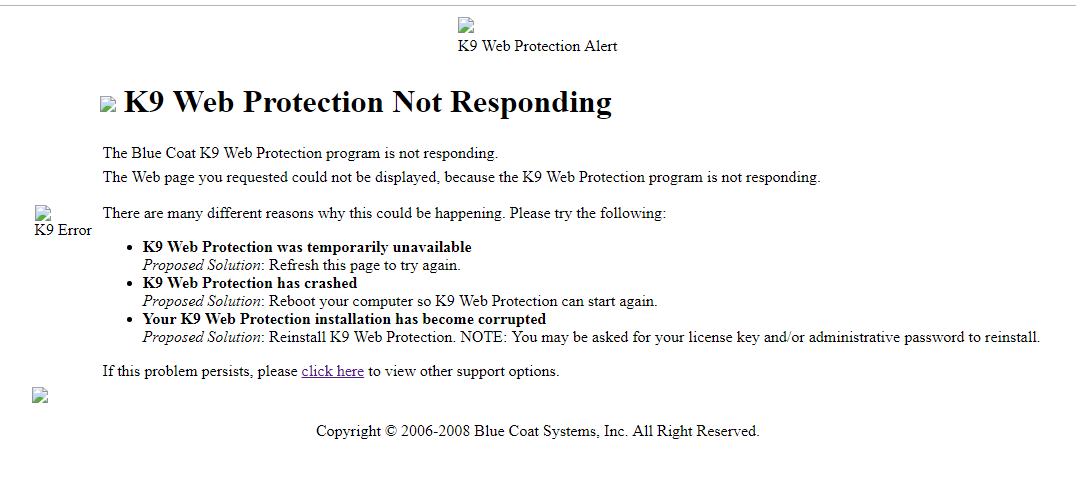Click the broken K9 Web Protection Alert image
The image size is (1076, 502).
tap(466, 26)
